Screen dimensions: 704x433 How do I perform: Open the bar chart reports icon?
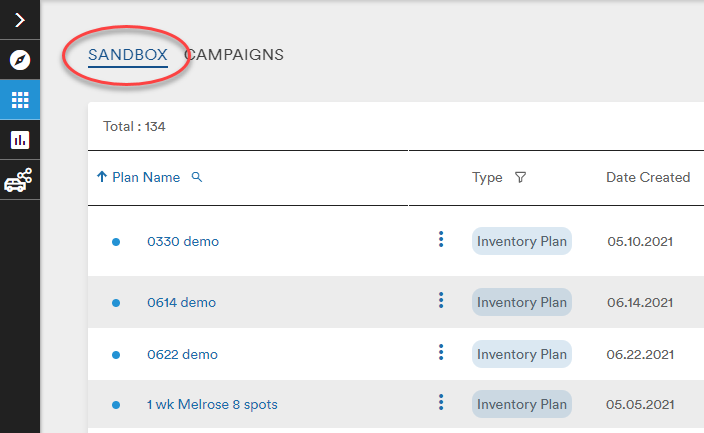click(20, 140)
